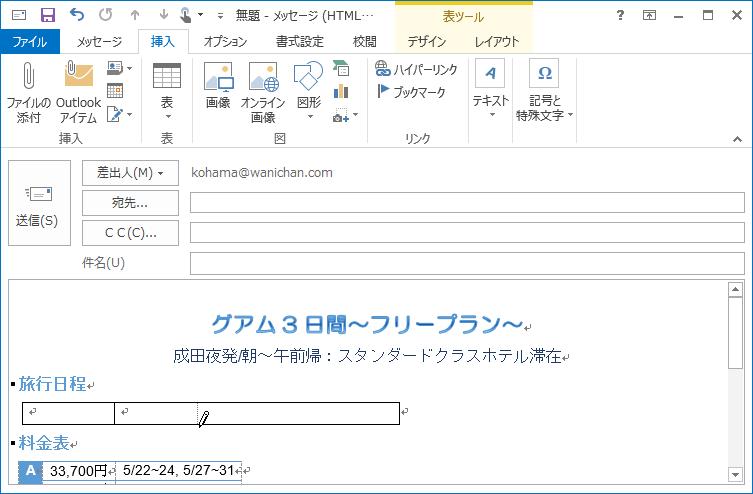This screenshot has width=753, height=494.
Task: Click the cell containing 33,700円
Action: (79, 471)
